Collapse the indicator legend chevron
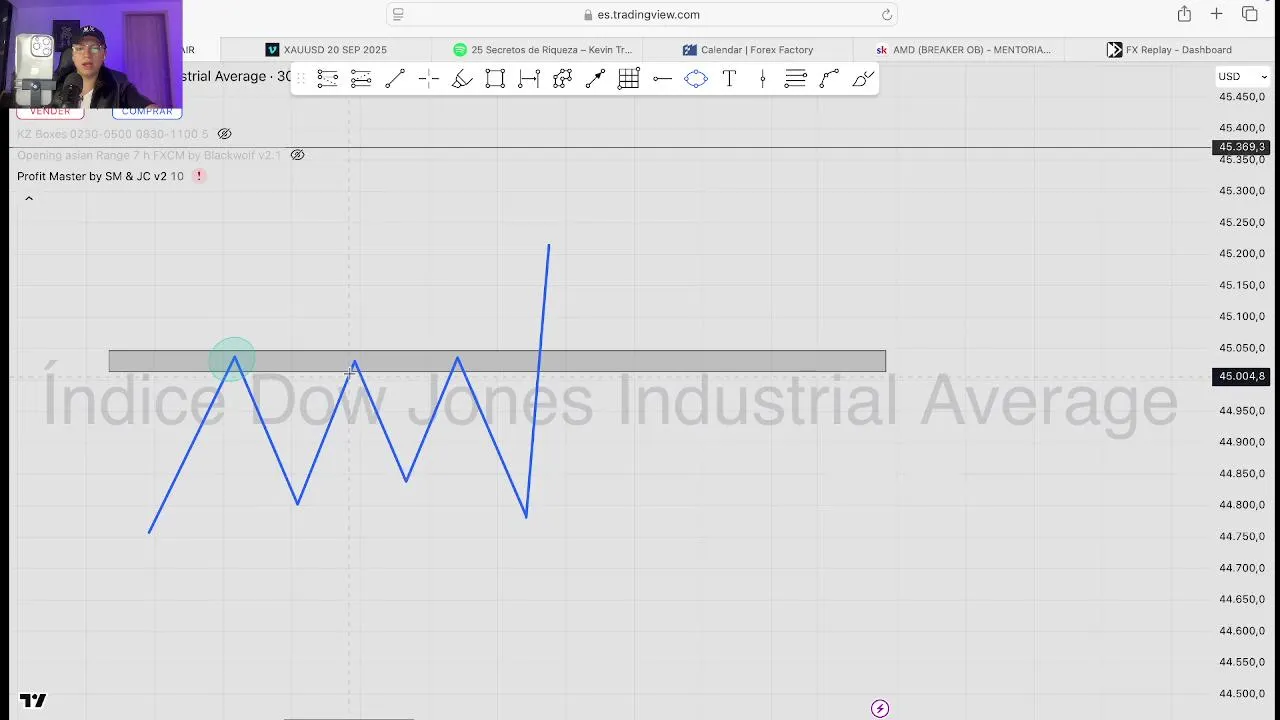1280x720 pixels. click(29, 198)
